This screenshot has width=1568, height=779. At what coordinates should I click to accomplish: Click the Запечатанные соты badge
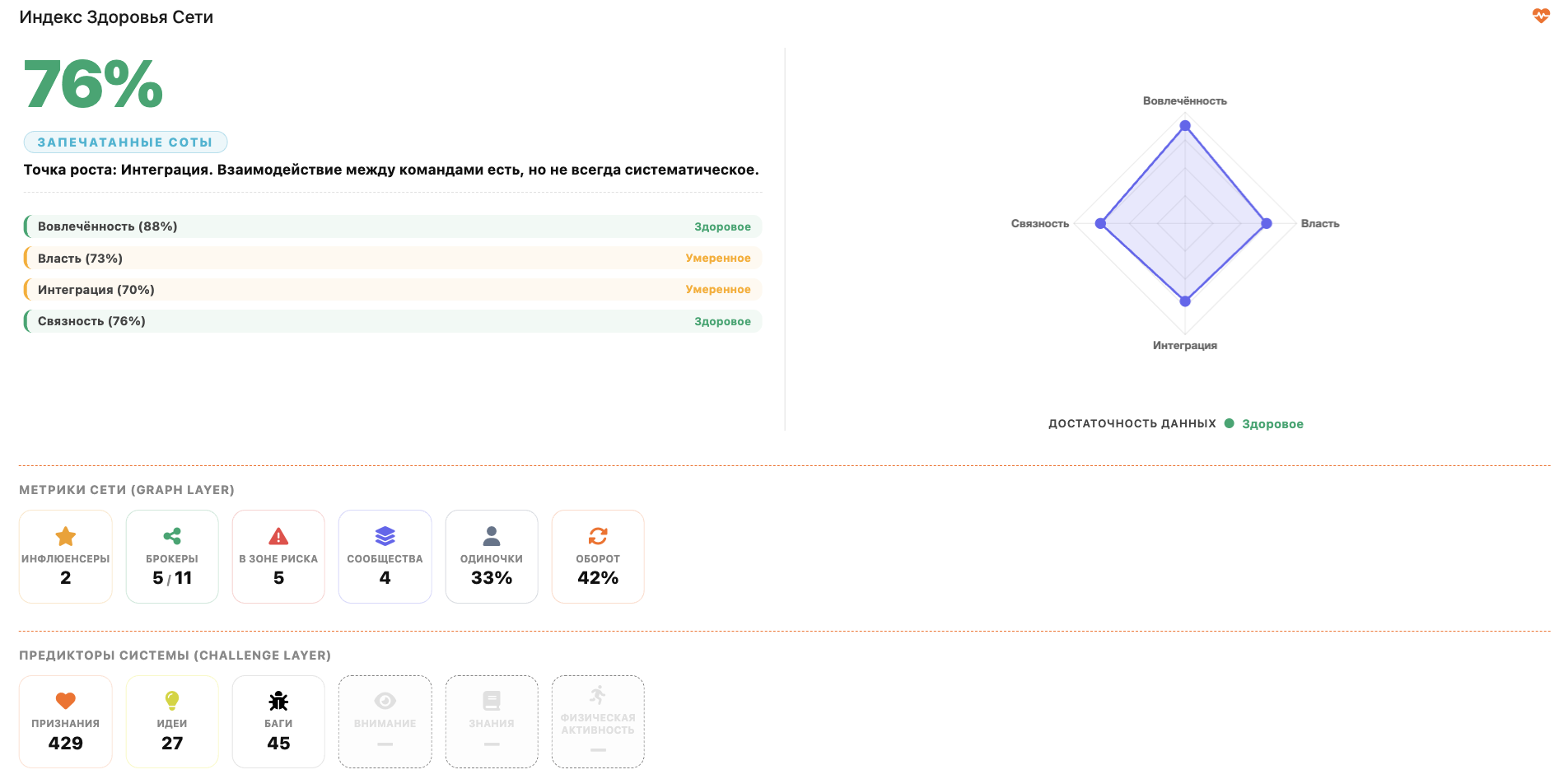tap(125, 142)
